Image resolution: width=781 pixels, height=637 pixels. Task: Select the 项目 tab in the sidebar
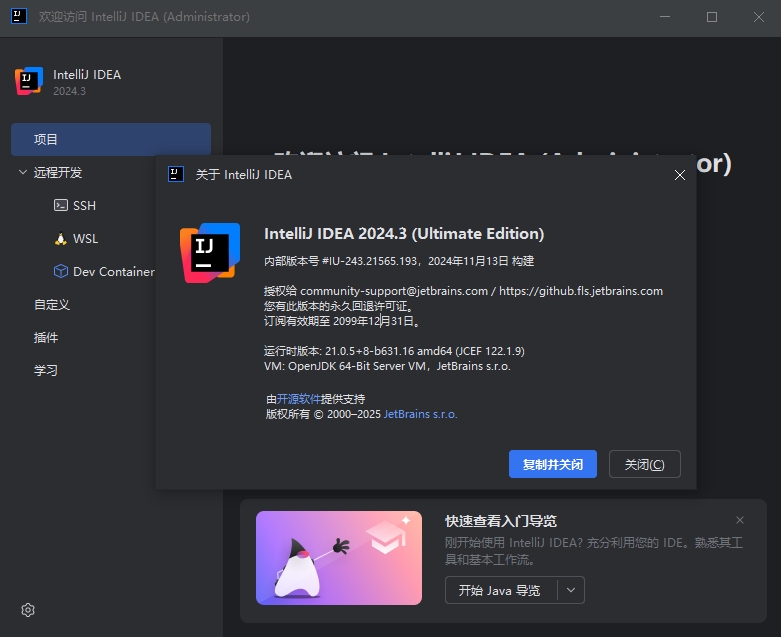pos(111,139)
